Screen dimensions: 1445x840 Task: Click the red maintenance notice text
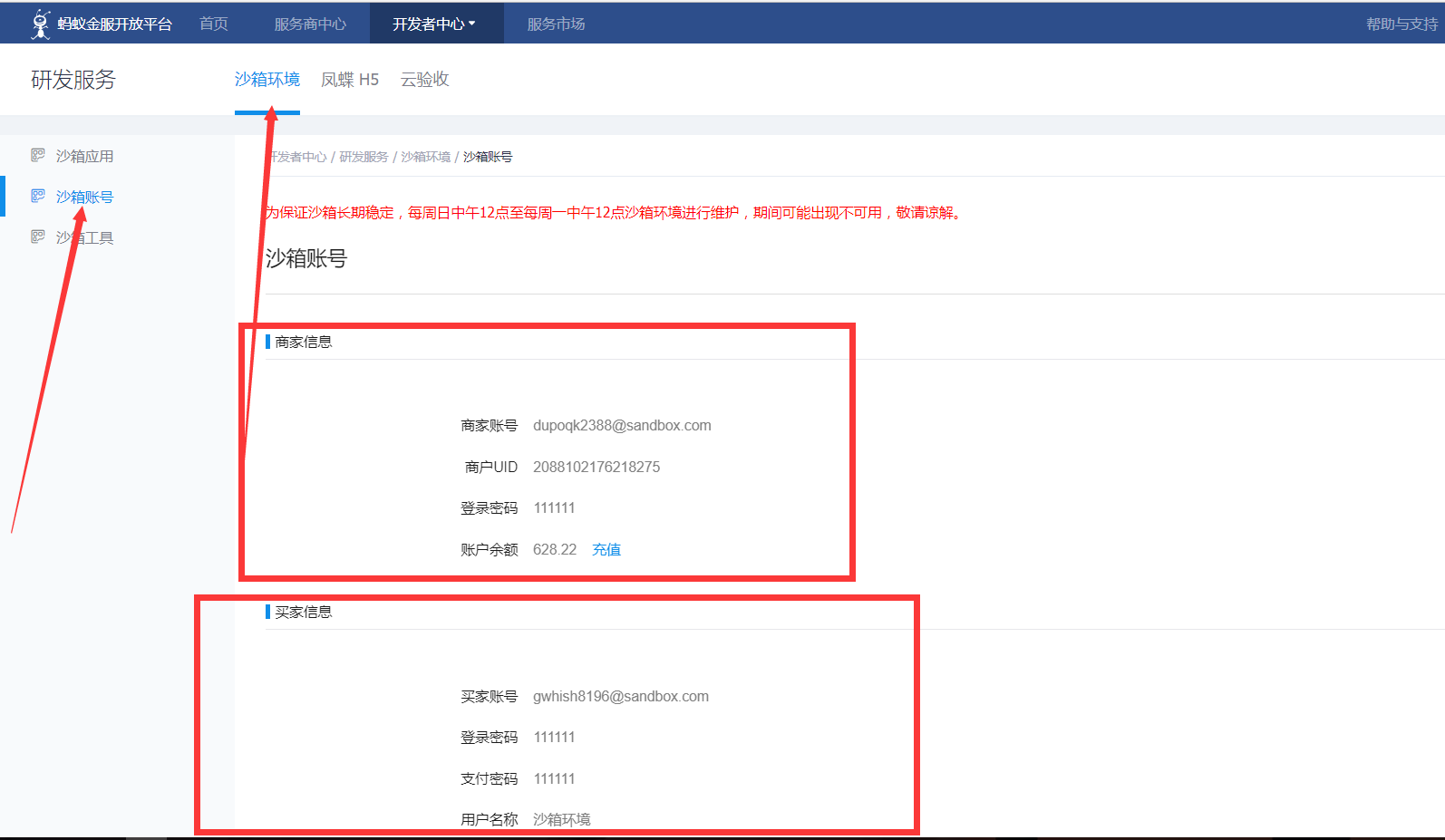tap(614, 212)
